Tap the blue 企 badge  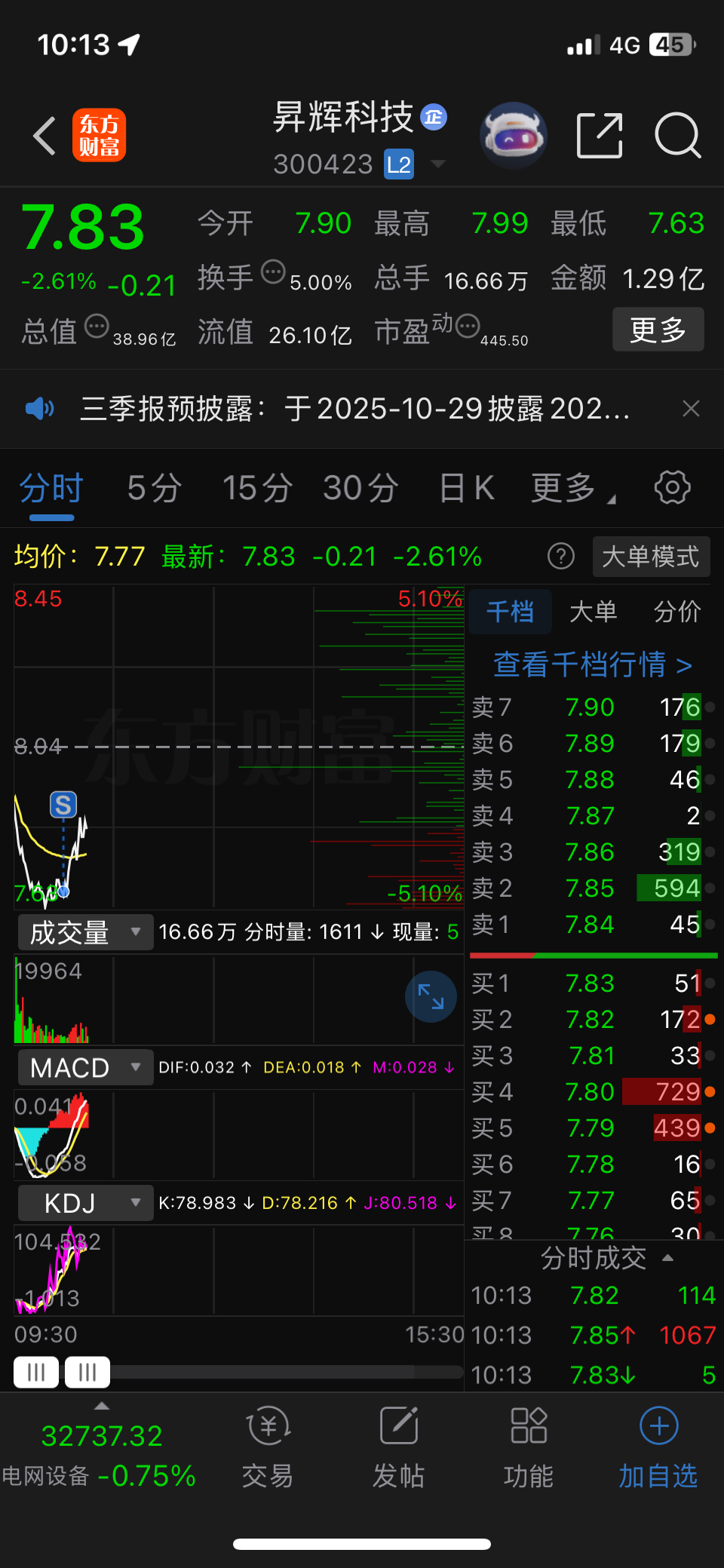click(x=434, y=117)
